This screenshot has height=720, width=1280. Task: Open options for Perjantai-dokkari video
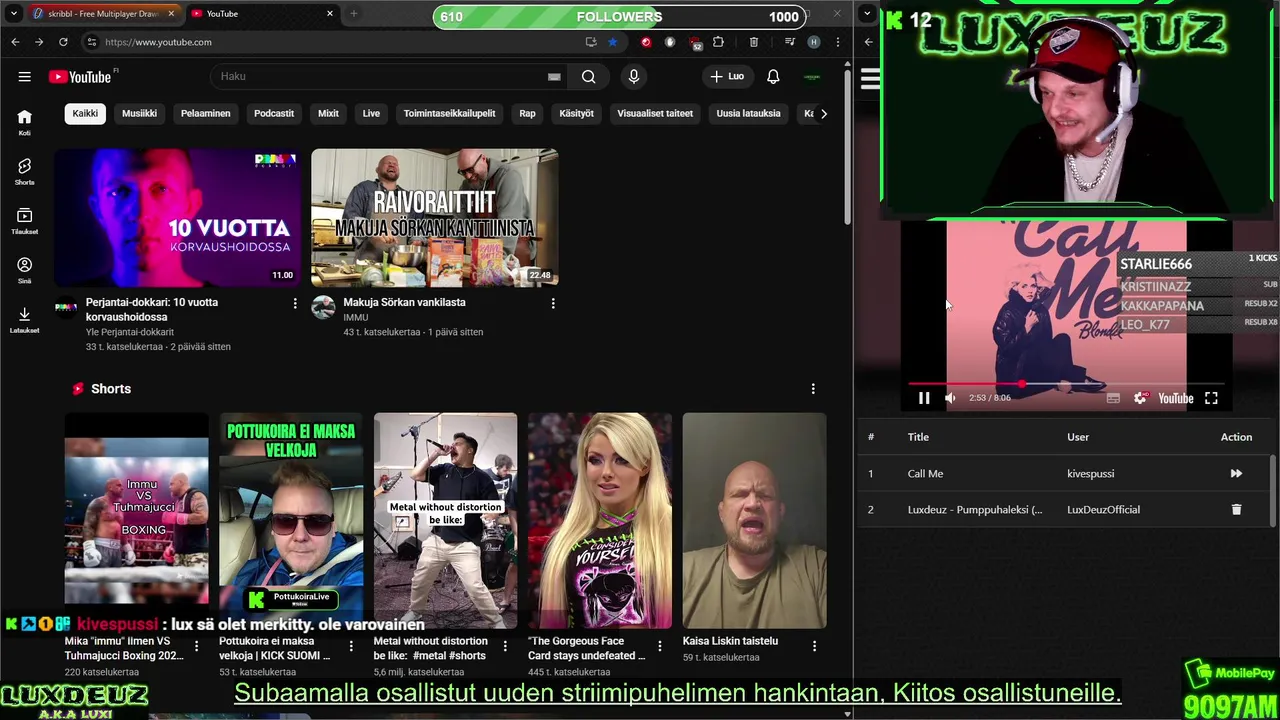295,303
